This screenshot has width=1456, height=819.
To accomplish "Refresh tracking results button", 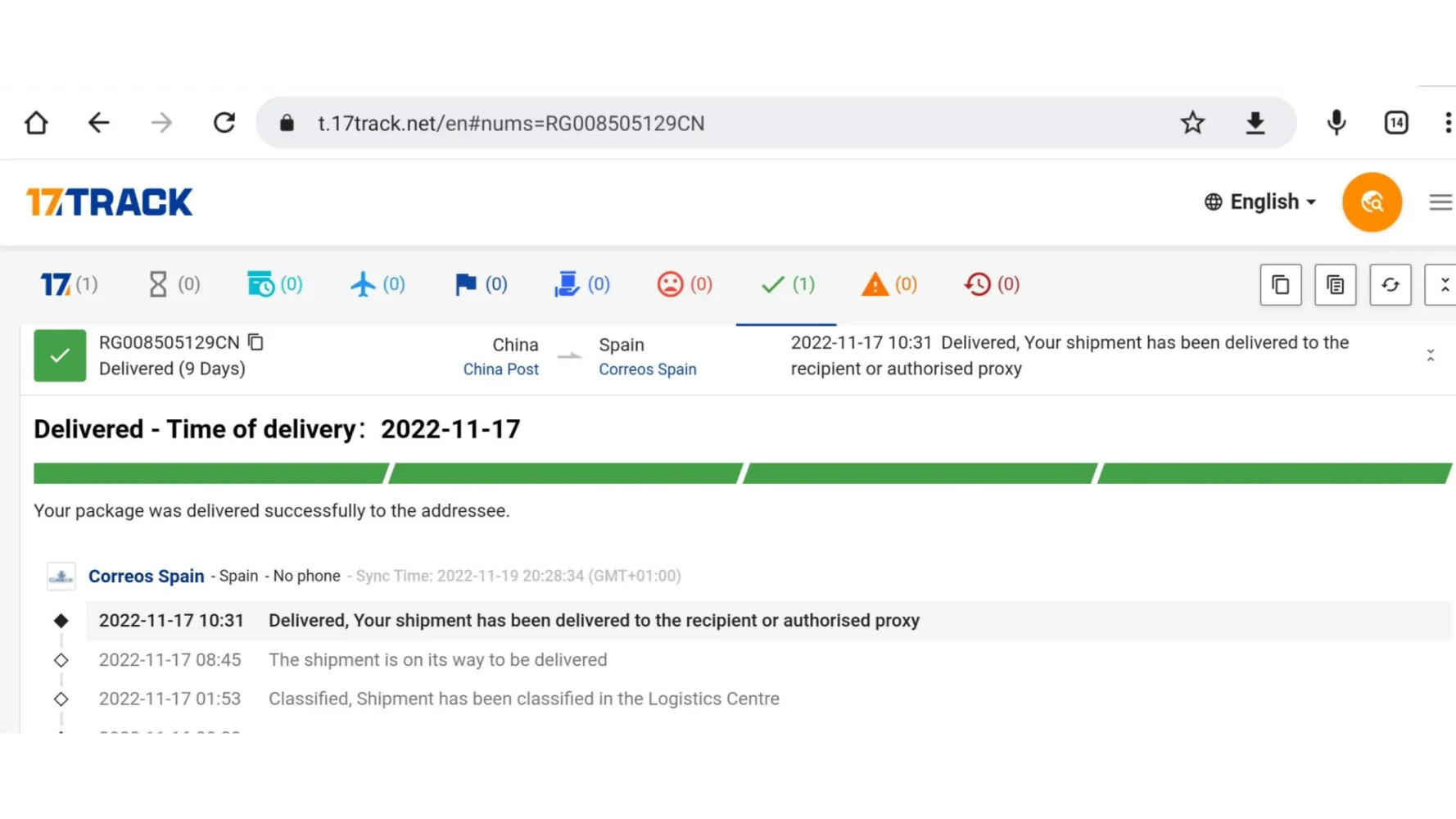I will point(1390,285).
